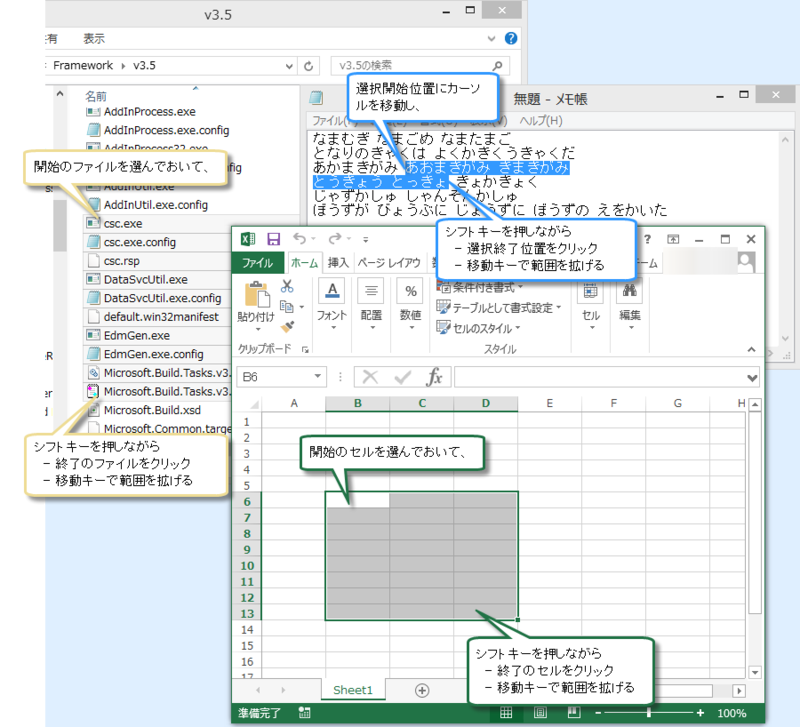Select the 挿入 tab in Excel
This screenshot has width=800, height=727.
click(x=338, y=263)
